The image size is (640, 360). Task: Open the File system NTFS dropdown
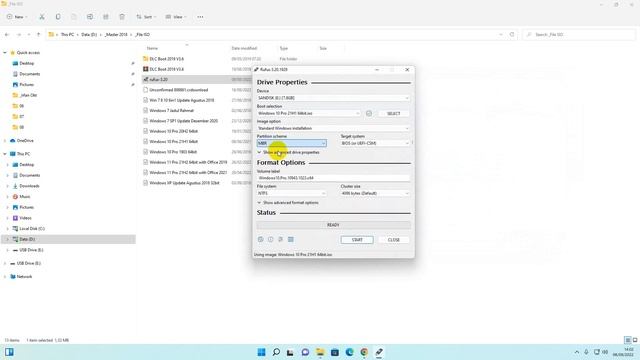point(291,193)
